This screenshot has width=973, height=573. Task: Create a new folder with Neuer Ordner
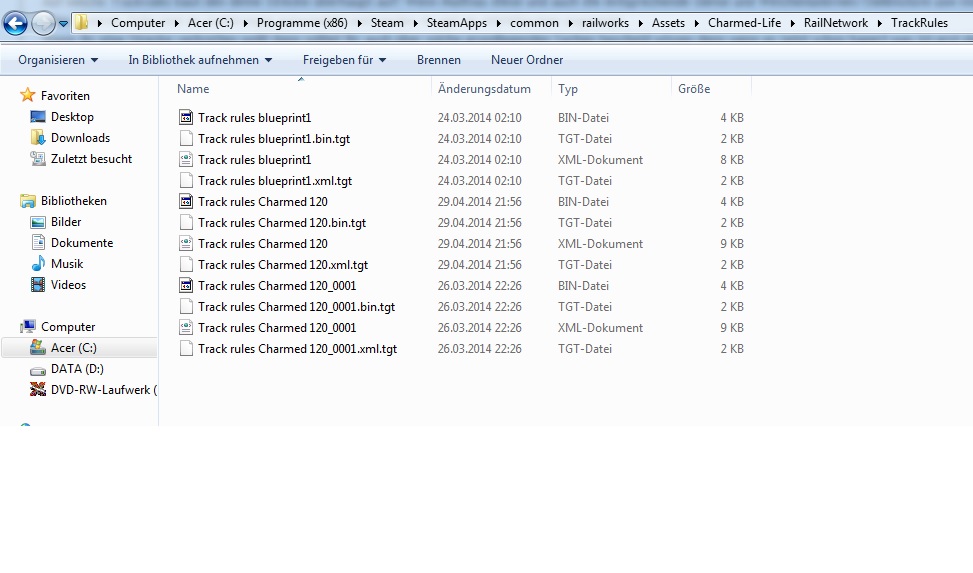pos(527,60)
